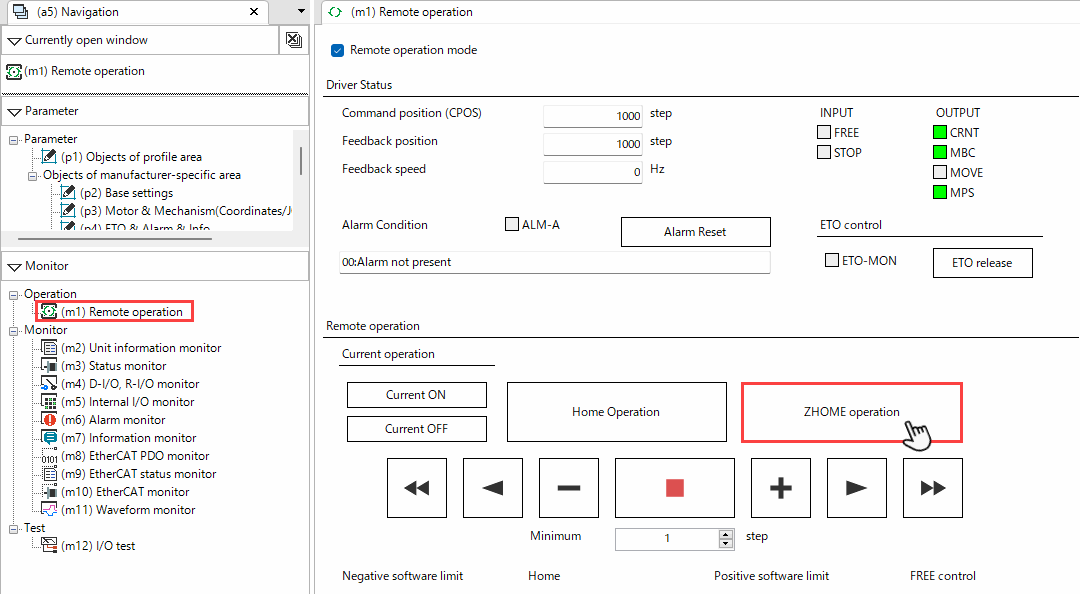Click the fast reverse double-arrow jog button
The height and width of the screenshot is (594, 1080).
(417, 488)
